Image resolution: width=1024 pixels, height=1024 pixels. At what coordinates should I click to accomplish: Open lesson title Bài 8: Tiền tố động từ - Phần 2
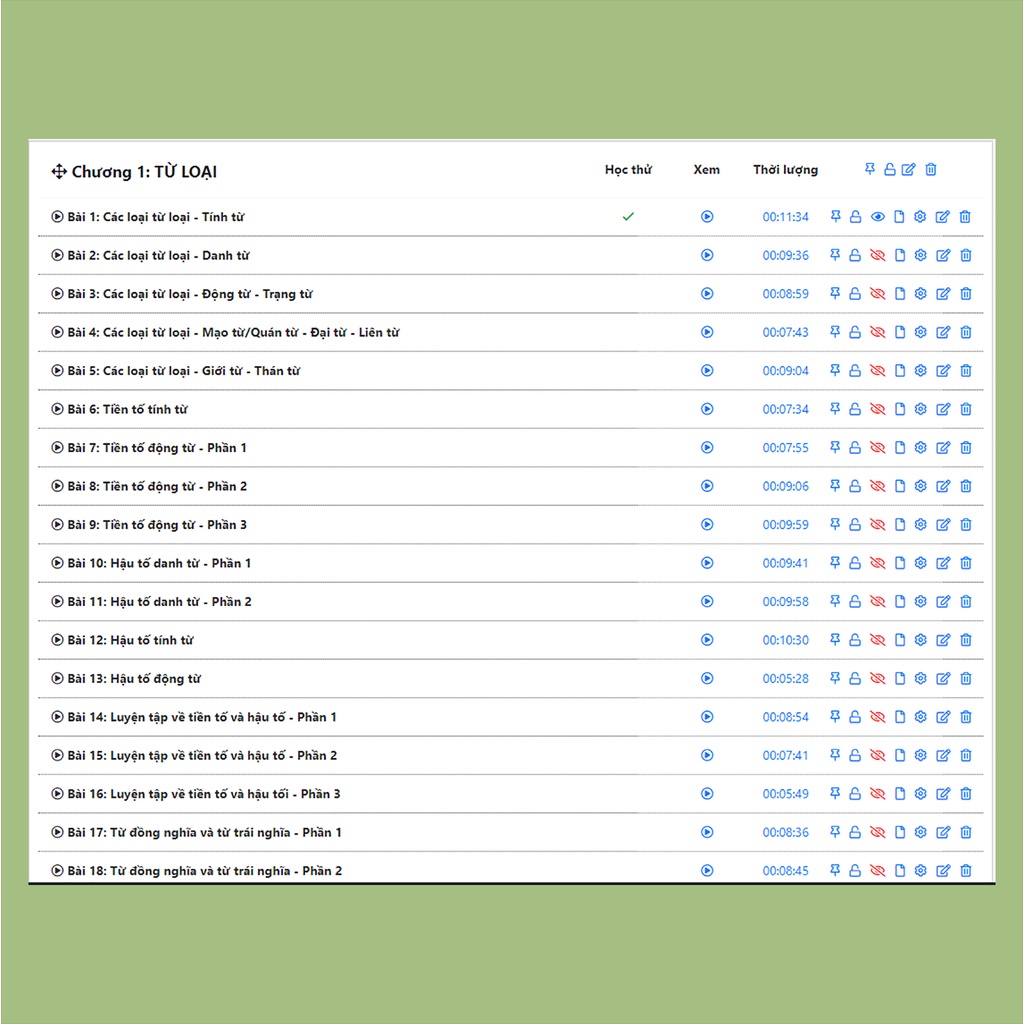point(157,486)
